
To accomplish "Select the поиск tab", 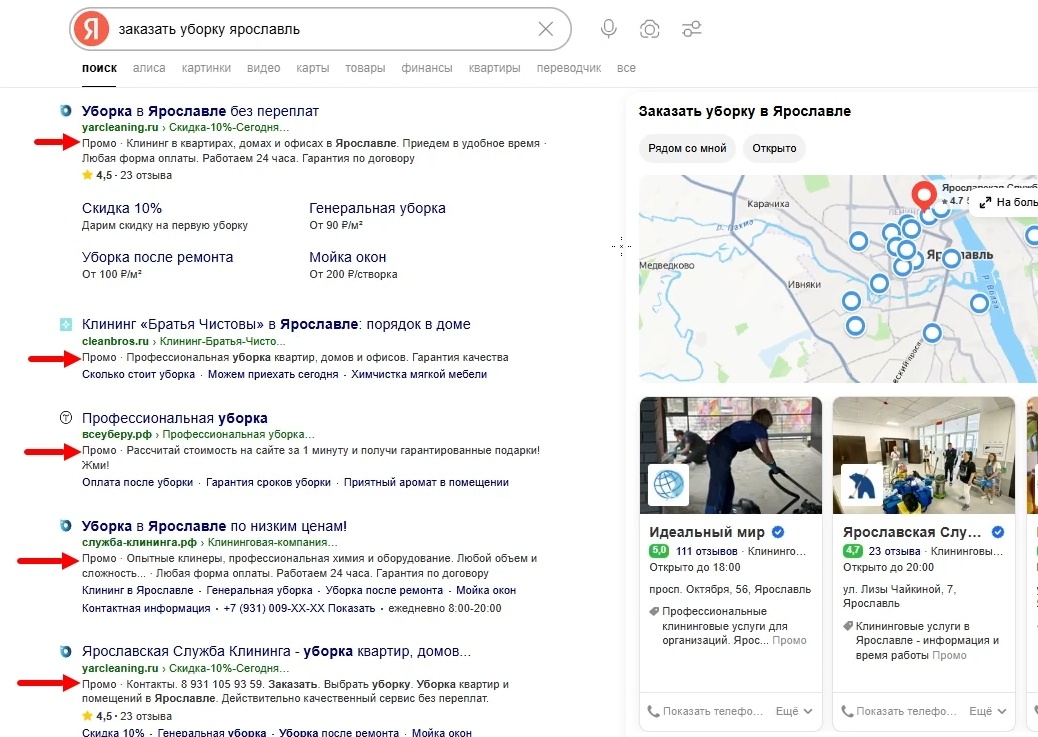I will [x=99, y=68].
